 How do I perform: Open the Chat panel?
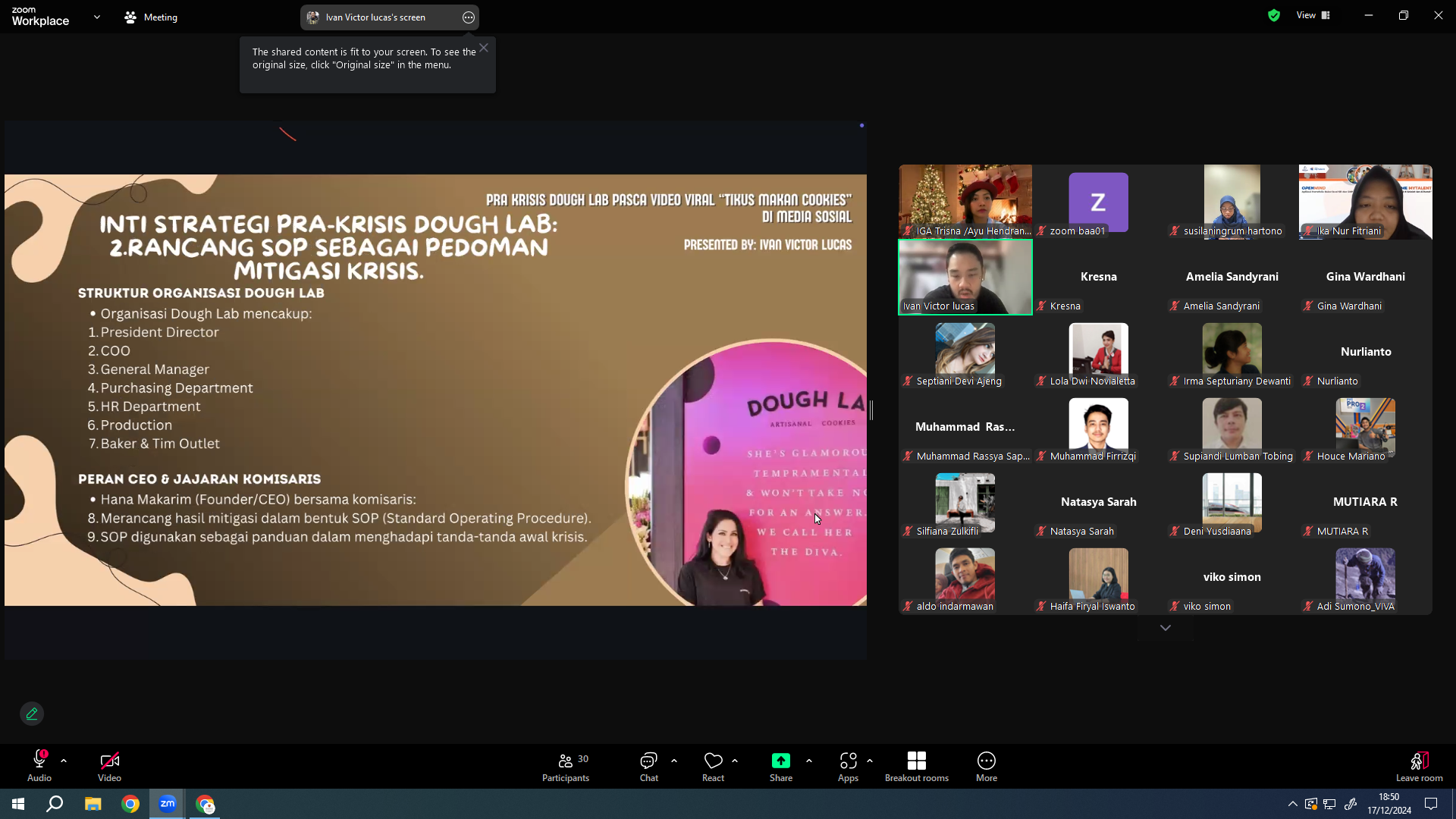(648, 766)
